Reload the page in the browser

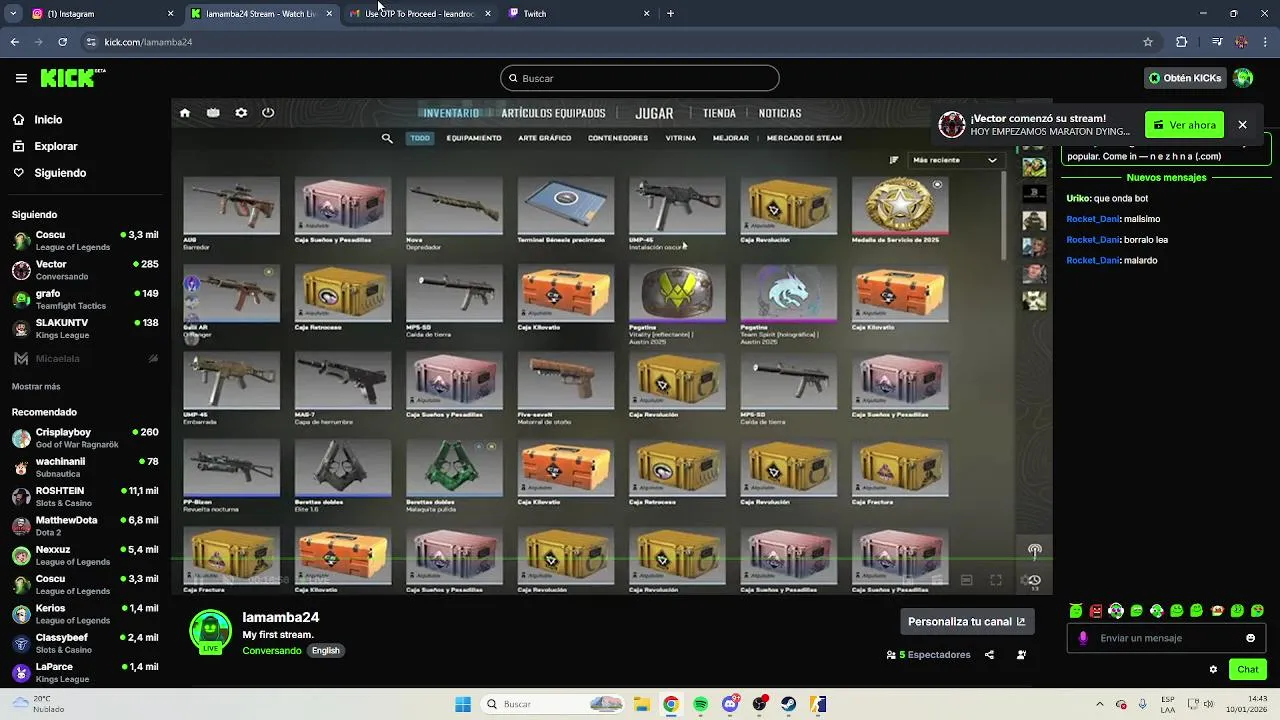point(62,42)
